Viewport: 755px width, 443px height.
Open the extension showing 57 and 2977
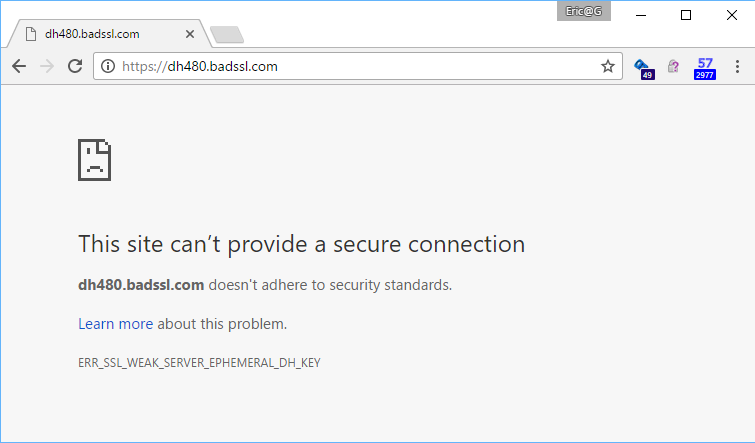coord(705,67)
